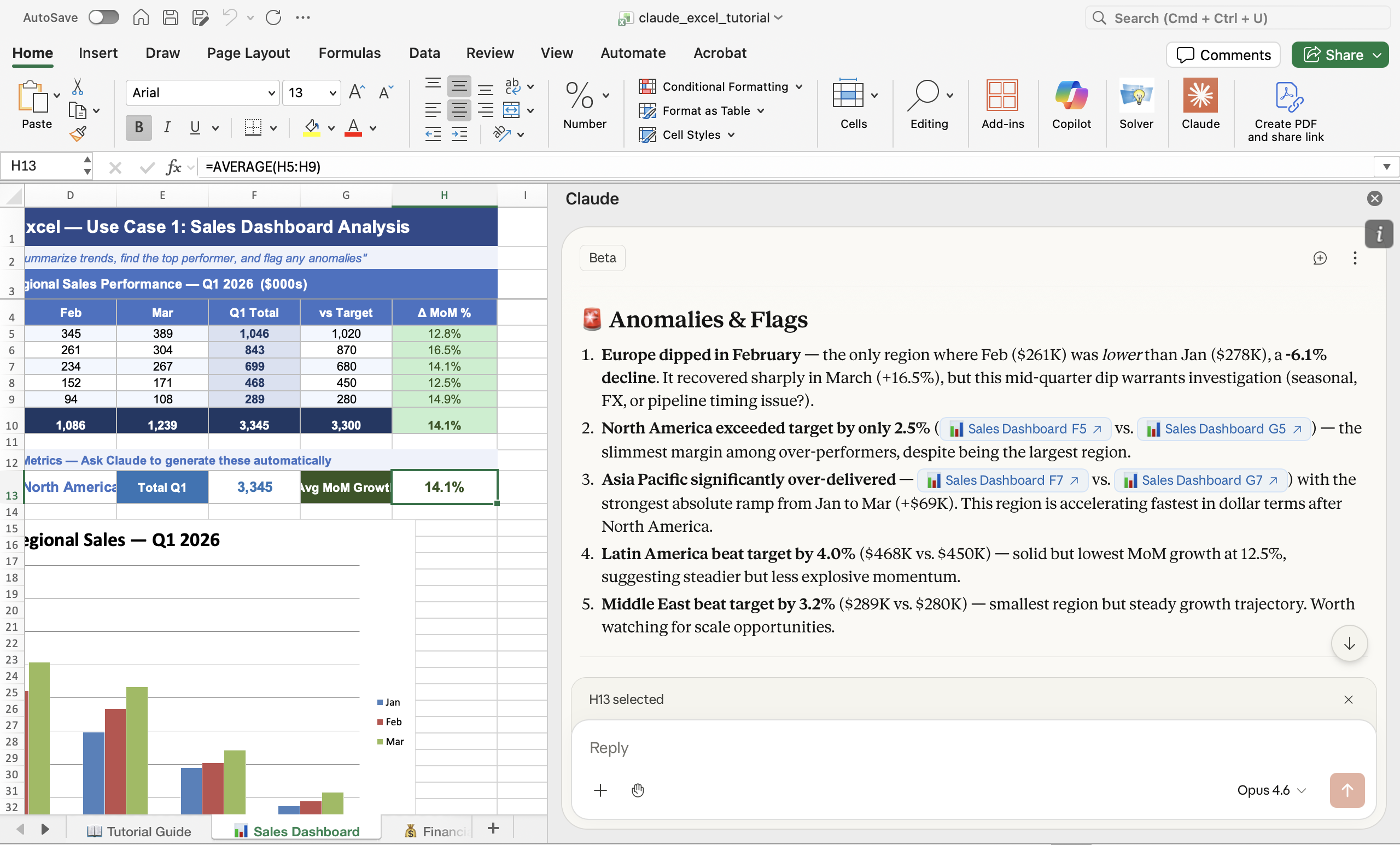The height and width of the screenshot is (845, 1400).
Task: Expand the Opus 4.6 model selector
Action: click(1271, 790)
